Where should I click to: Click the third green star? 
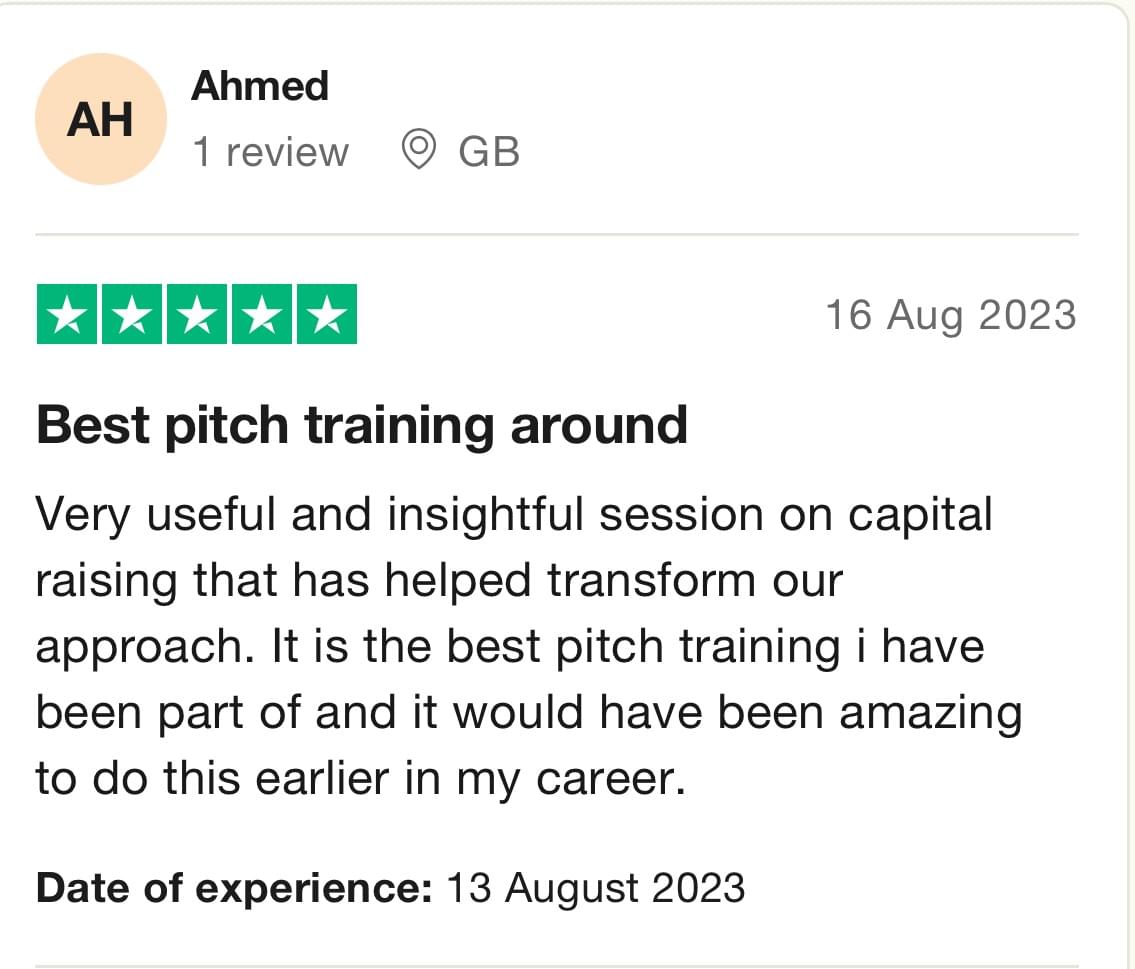point(197,314)
